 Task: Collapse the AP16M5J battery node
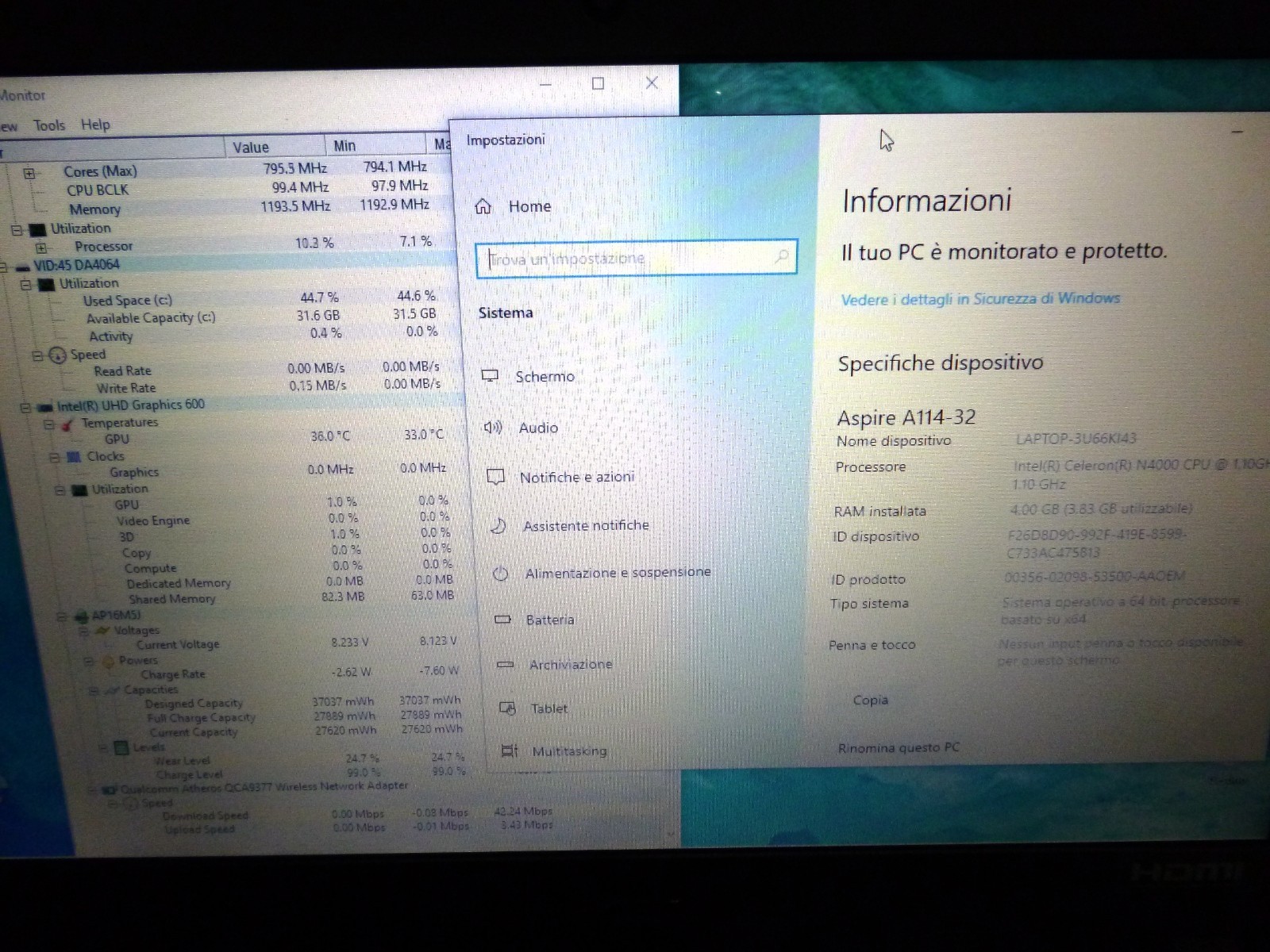click(61, 616)
